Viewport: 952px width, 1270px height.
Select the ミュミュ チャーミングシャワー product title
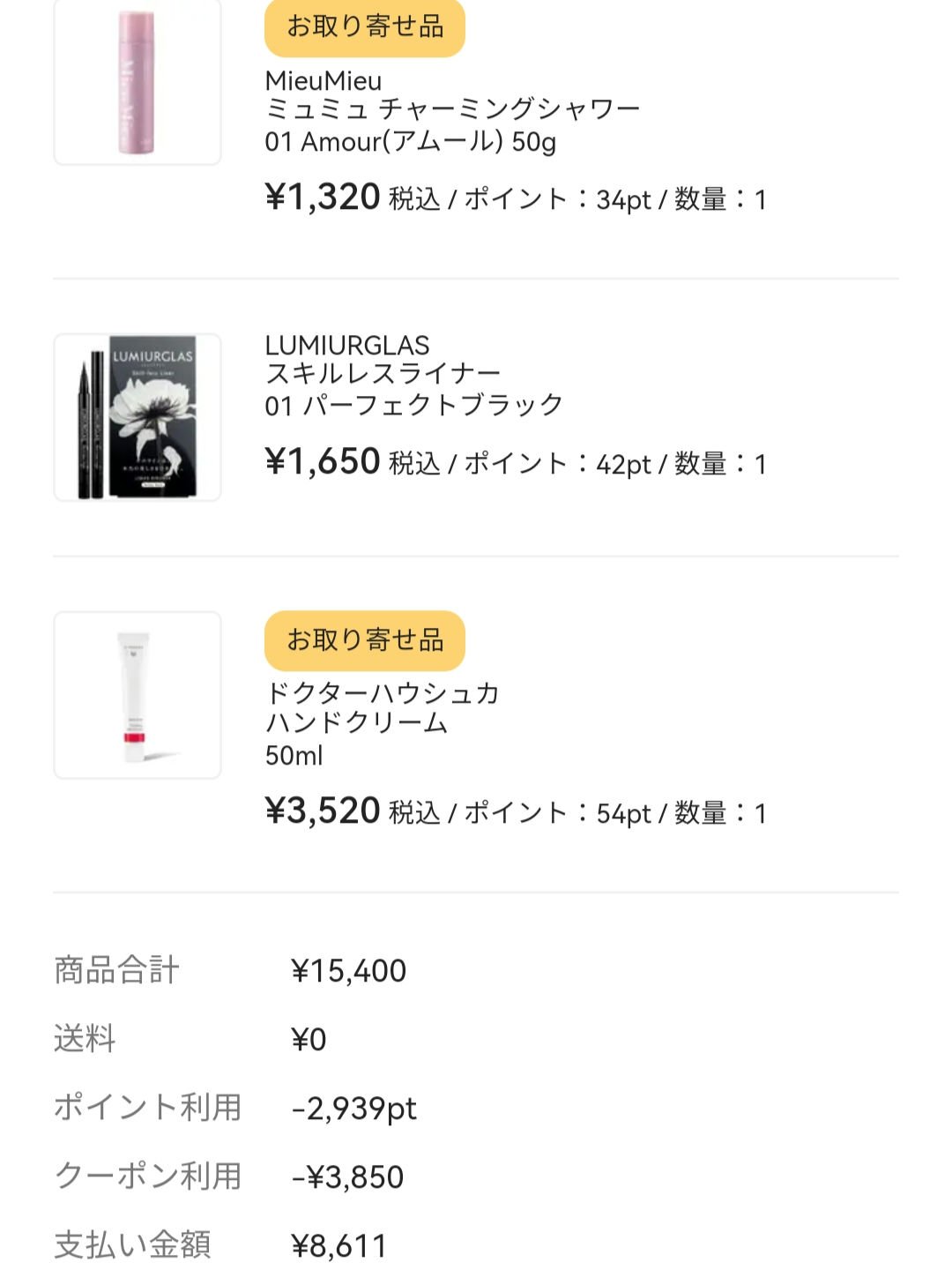(x=452, y=110)
